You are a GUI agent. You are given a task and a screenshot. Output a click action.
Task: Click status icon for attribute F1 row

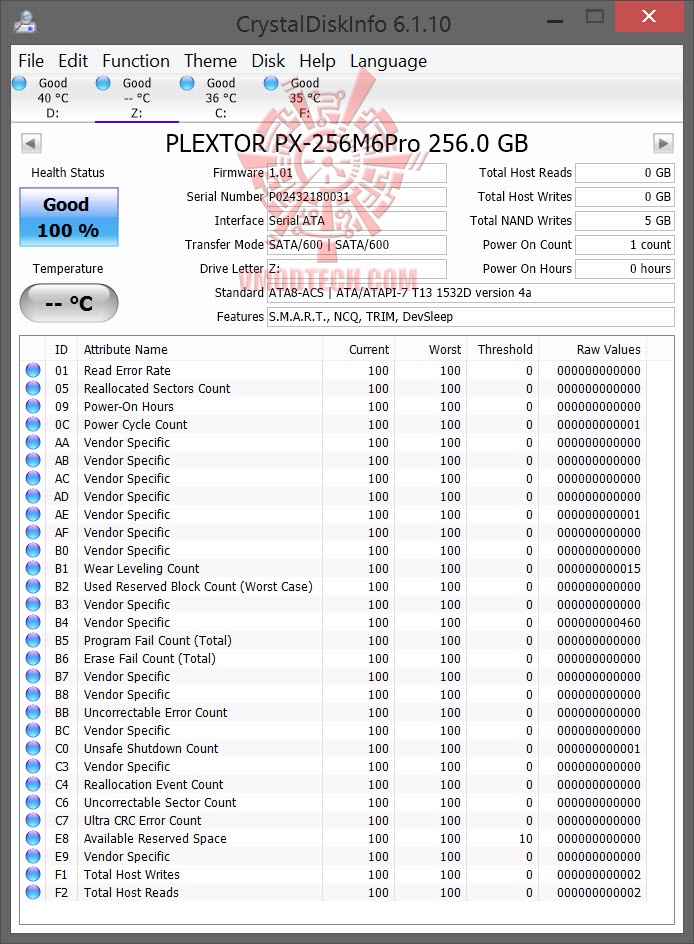(x=33, y=874)
